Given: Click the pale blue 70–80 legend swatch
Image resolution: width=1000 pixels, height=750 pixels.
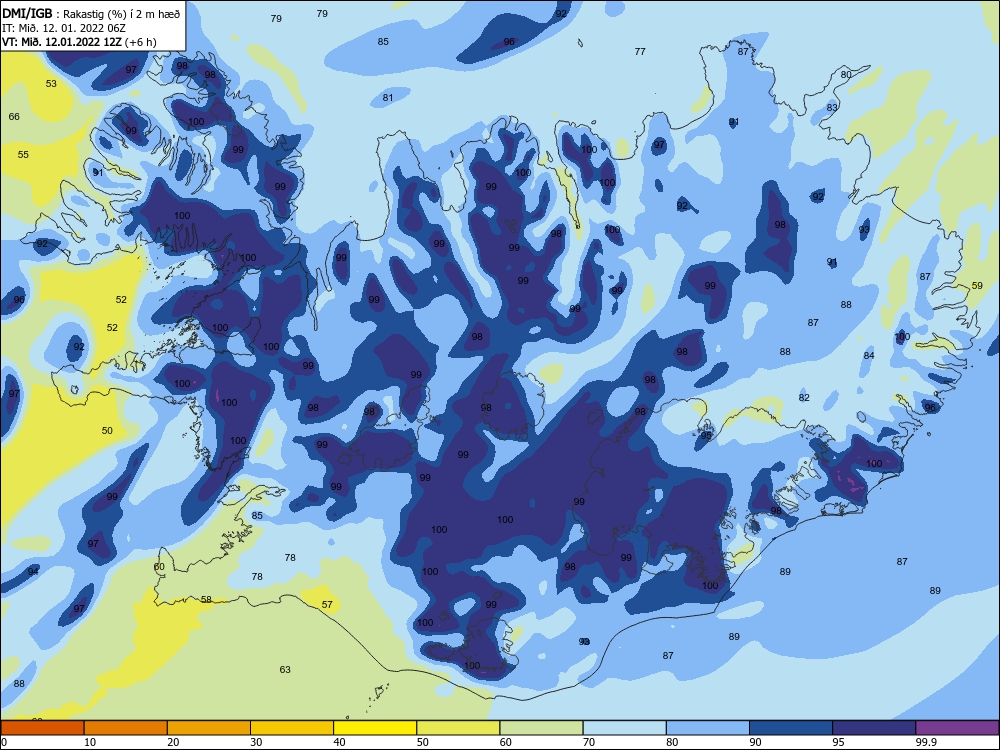Looking at the screenshot, I should point(624,728).
